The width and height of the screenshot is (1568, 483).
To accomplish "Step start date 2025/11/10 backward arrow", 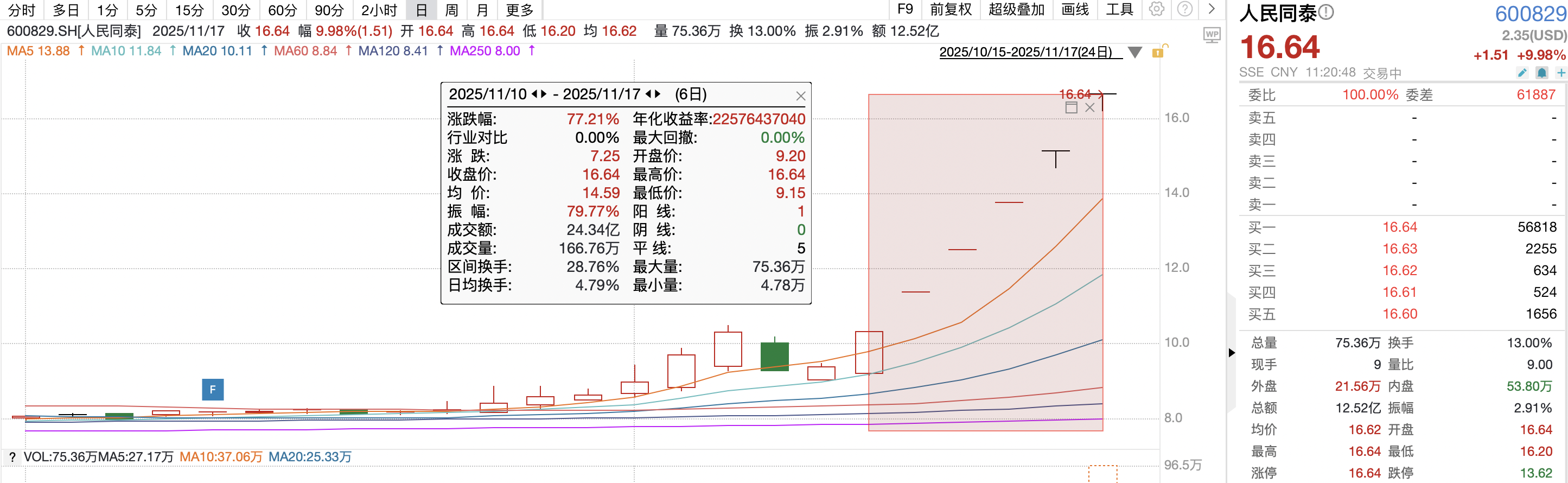I will coord(534,94).
